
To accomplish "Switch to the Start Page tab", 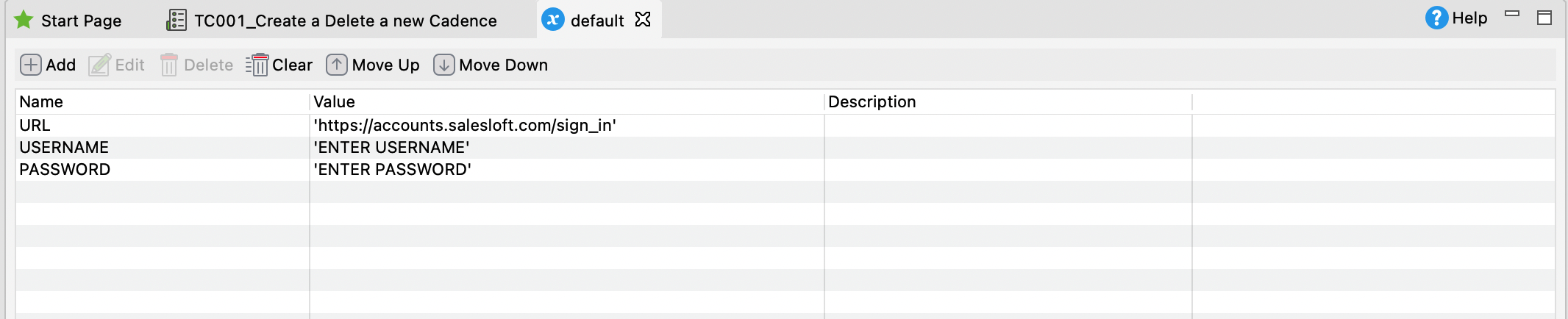I will pyautogui.click(x=68, y=21).
